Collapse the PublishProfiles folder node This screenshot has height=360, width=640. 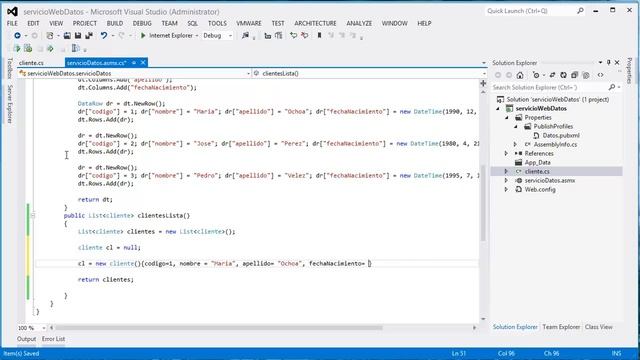pos(516,127)
